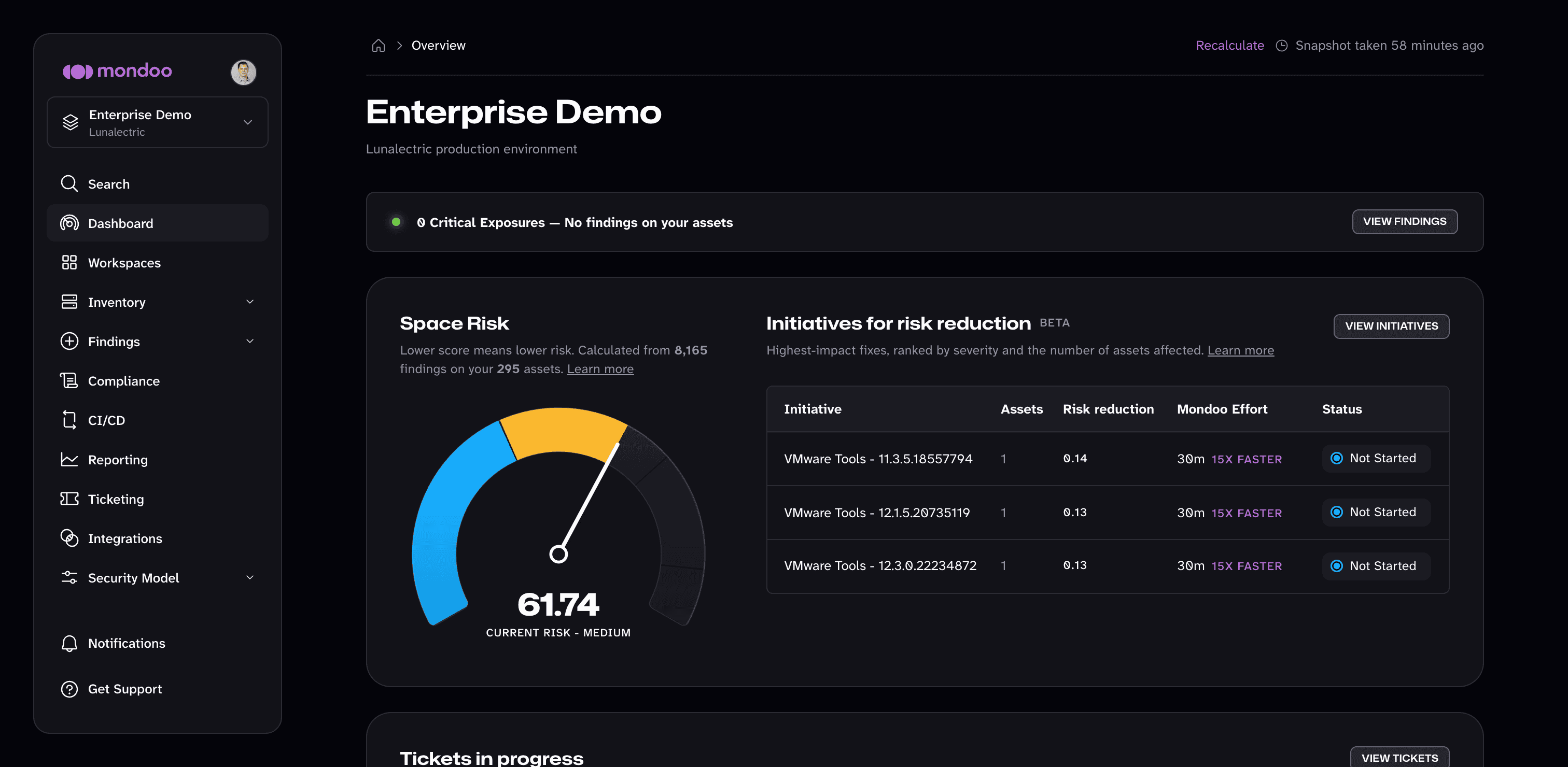Open the Findings menu item
1568x767 pixels.
(158, 341)
